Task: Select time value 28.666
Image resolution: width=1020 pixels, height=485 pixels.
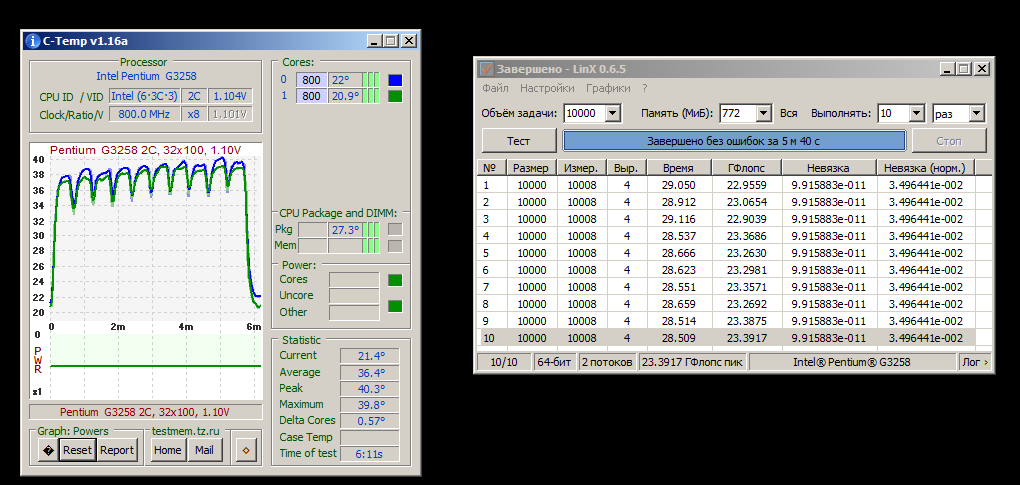Action: coord(678,252)
